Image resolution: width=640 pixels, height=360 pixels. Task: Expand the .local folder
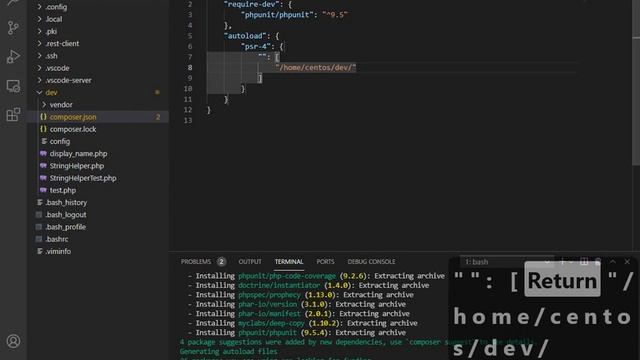click(39, 19)
